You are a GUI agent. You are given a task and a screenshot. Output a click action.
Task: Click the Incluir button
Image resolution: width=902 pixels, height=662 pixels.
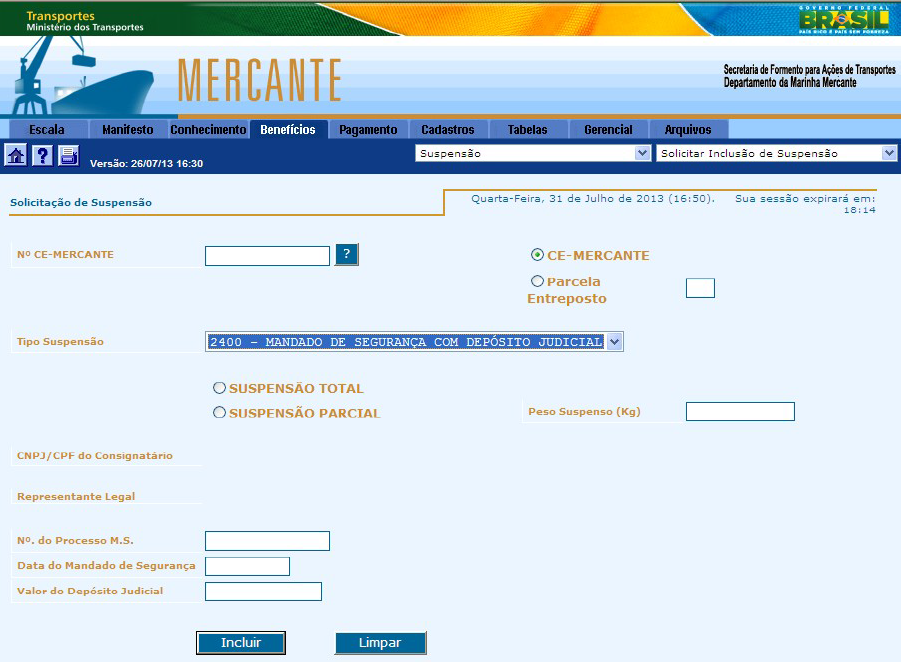coord(241,642)
